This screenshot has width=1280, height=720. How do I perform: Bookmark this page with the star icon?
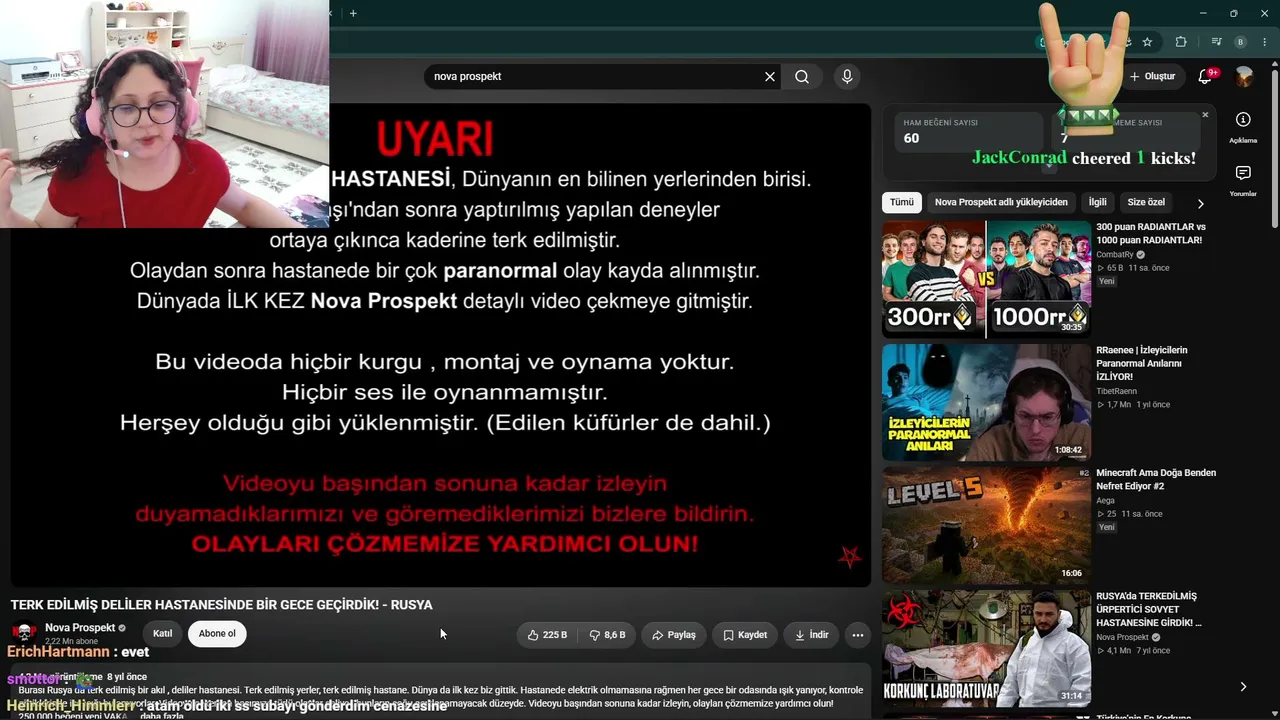(1147, 42)
